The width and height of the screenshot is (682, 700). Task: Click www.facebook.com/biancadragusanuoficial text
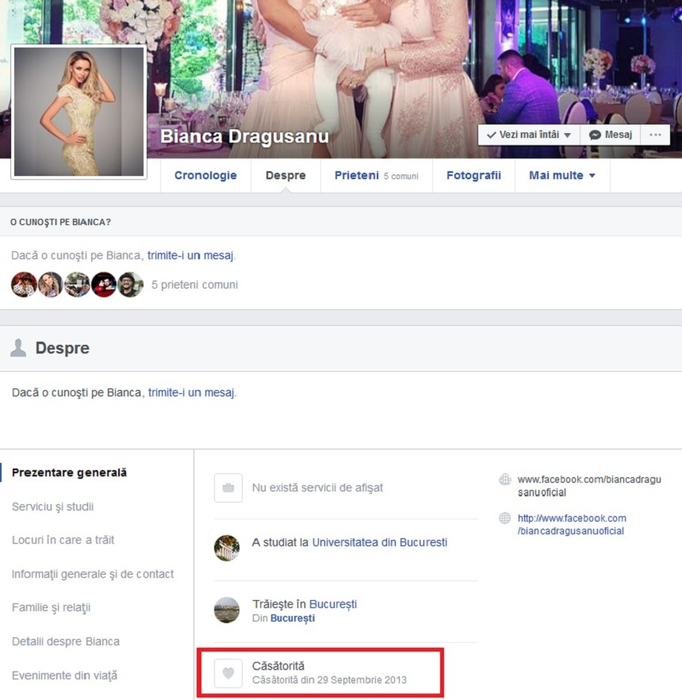589,486
